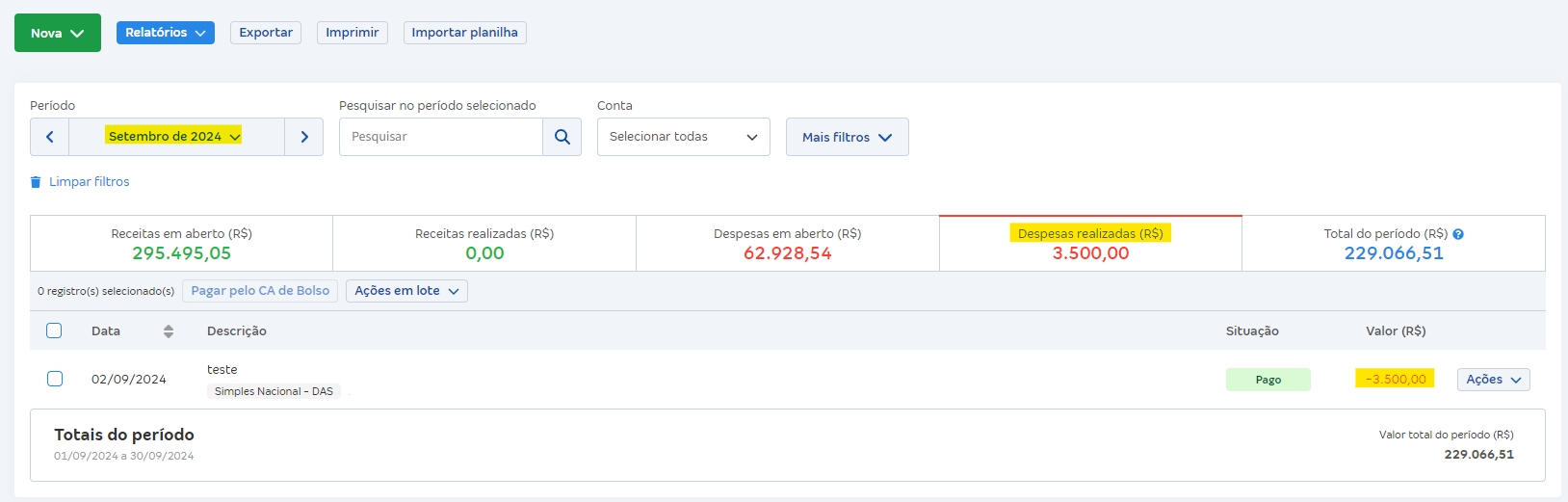Expand the Relatórios dropdown menu
Screen dimensions: 1568x502
166,33
